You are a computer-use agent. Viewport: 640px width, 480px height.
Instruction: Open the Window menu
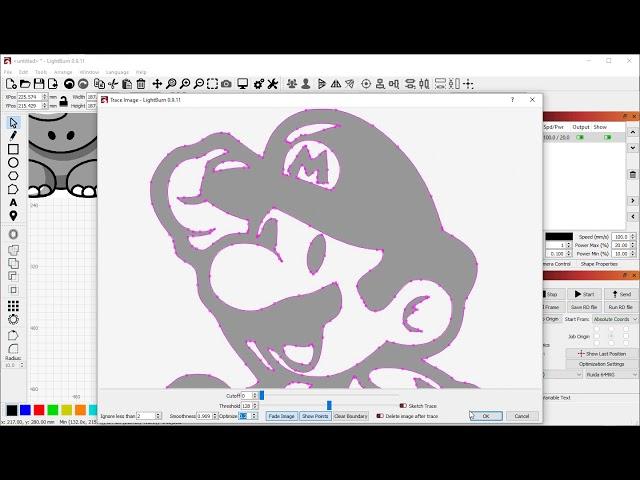89,72
